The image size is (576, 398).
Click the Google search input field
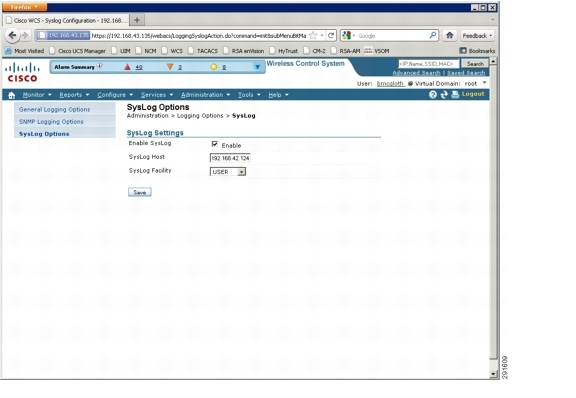(x=392, y=35)
